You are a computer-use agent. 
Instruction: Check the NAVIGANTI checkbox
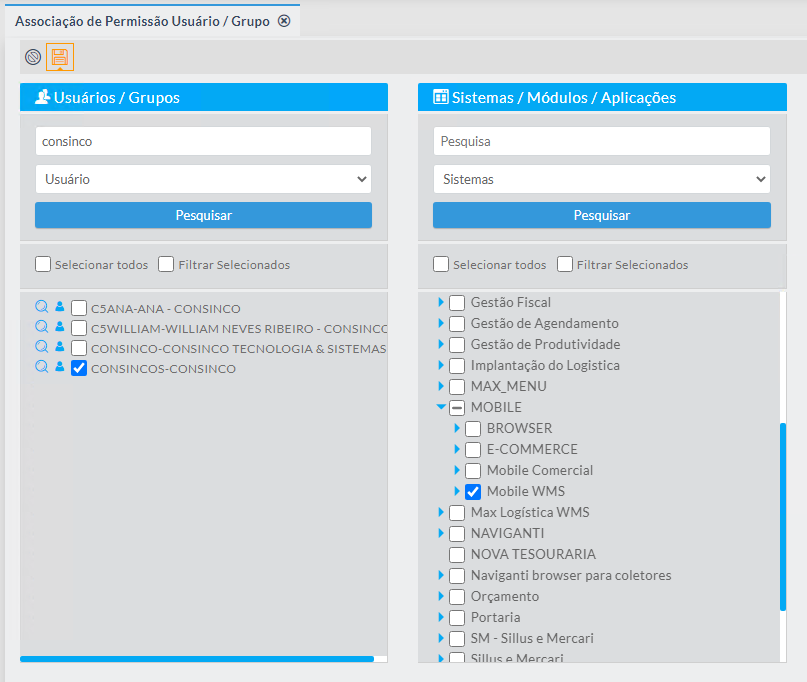pyautogui.click(x=457, y=534)
